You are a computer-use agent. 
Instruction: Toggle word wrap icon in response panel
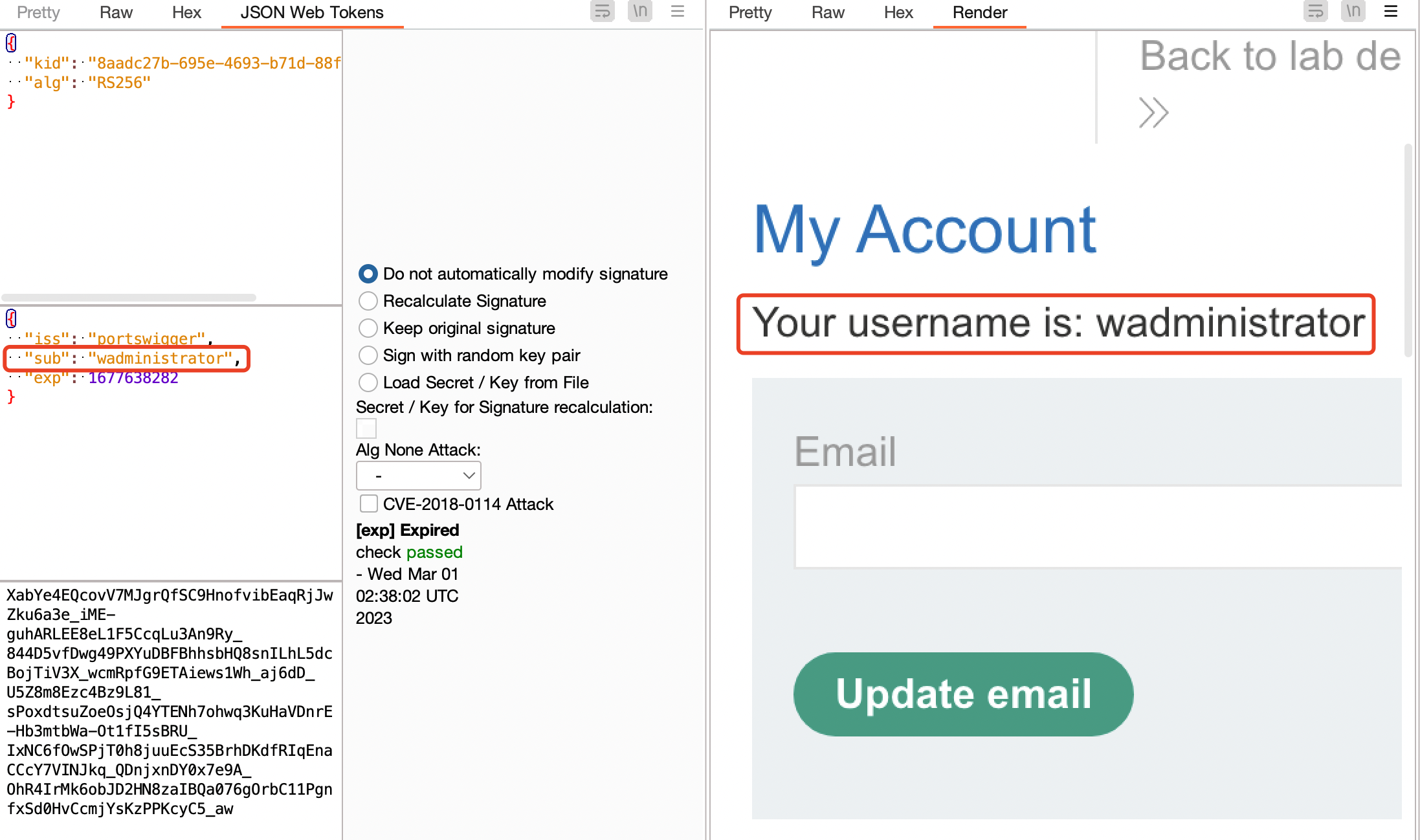point(1315,12)
